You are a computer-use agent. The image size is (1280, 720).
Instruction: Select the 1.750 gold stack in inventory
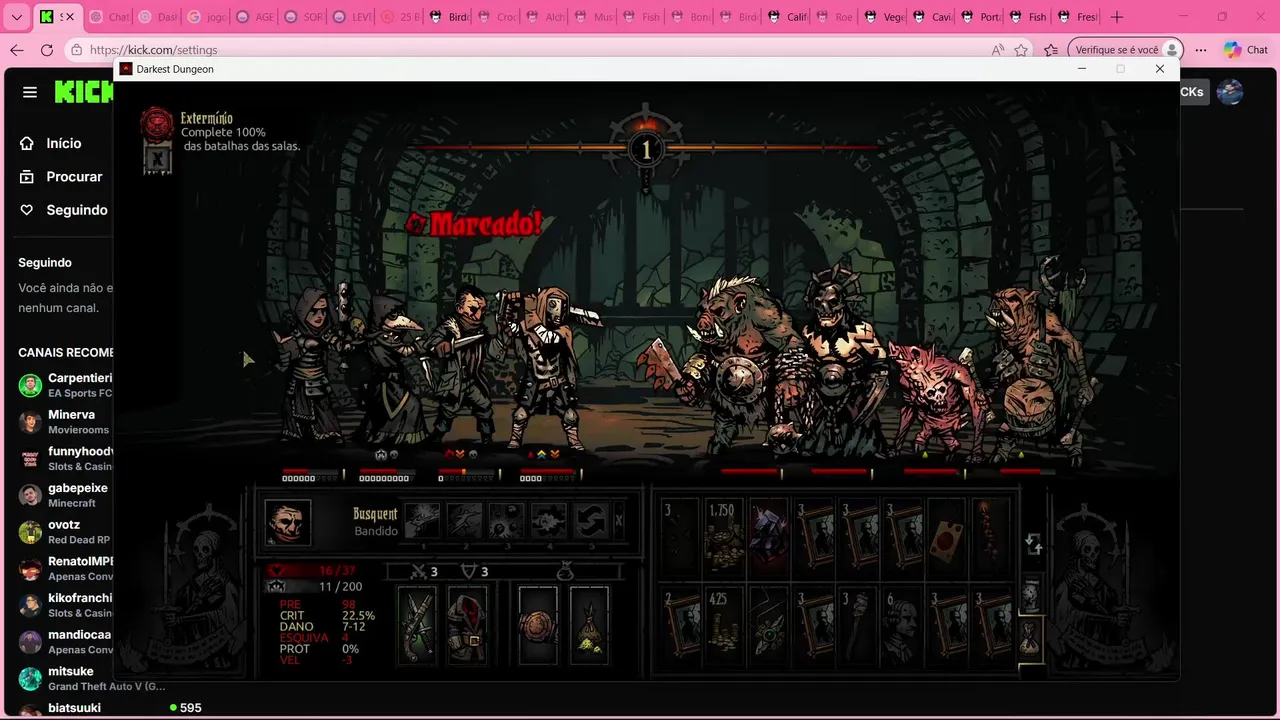722,538
